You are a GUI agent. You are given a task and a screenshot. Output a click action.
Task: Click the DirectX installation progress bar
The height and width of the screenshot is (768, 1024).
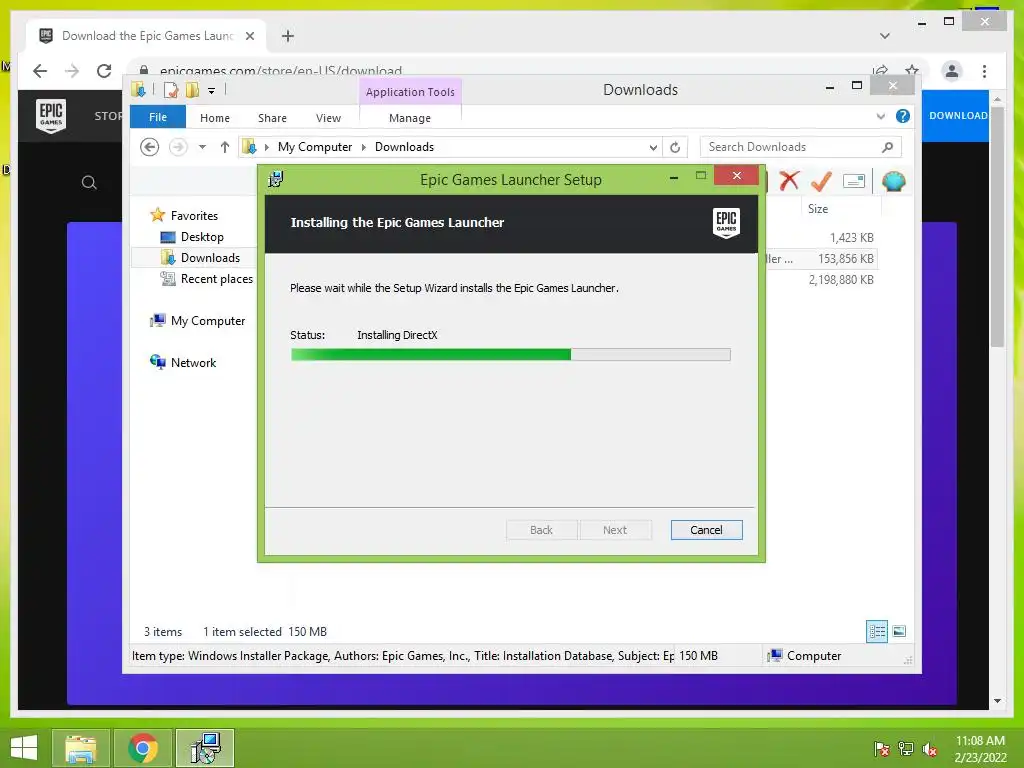[x=510, y=355]
